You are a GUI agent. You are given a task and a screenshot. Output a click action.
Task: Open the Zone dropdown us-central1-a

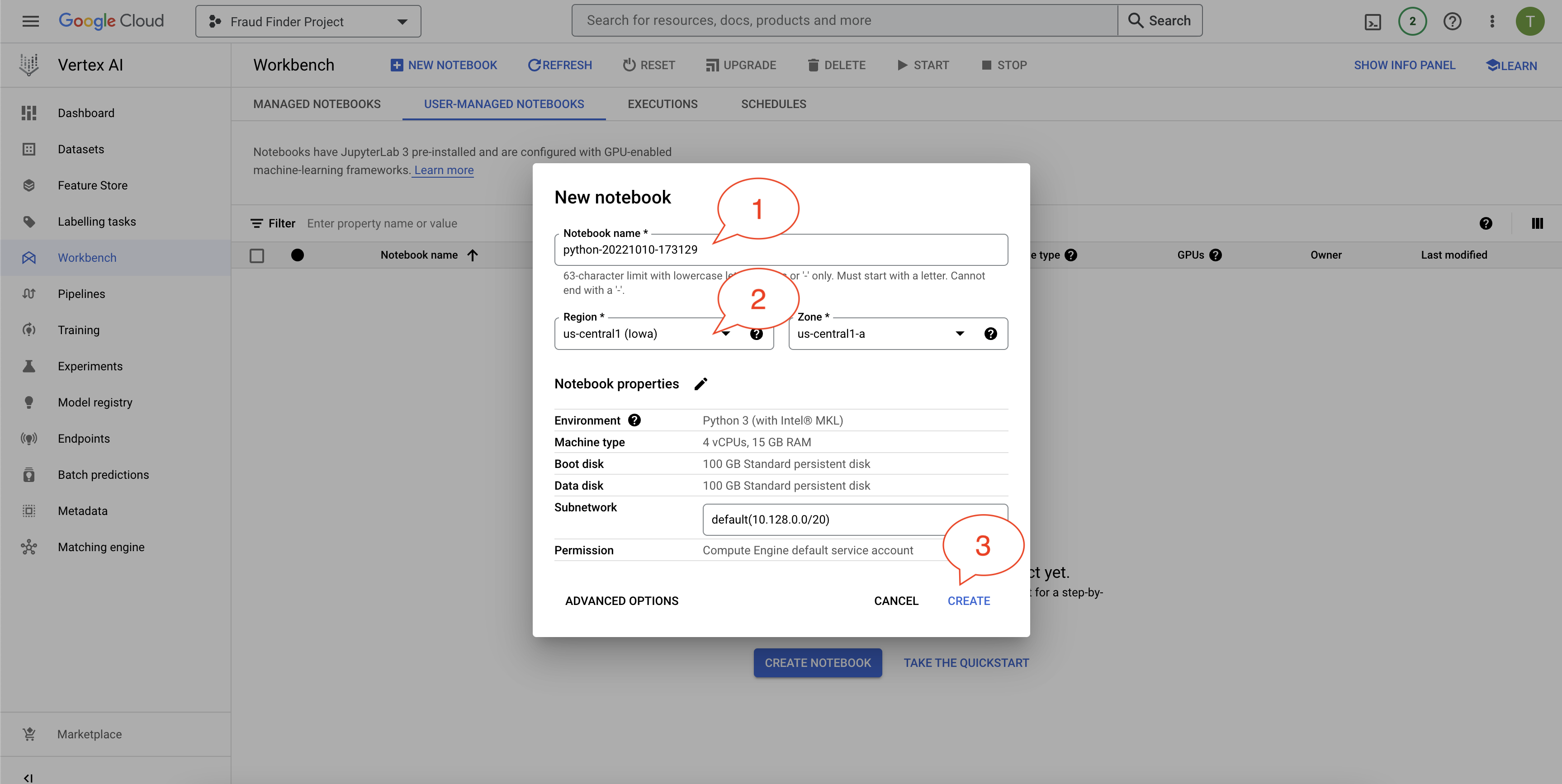pyautogui.click(x=879, y=334)
